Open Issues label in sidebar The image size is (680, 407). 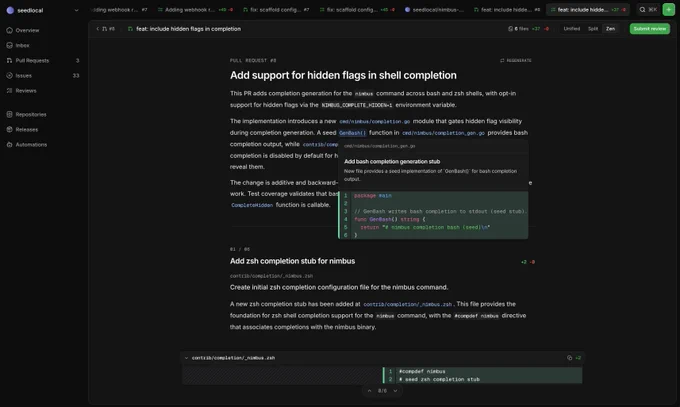point(24,75)
